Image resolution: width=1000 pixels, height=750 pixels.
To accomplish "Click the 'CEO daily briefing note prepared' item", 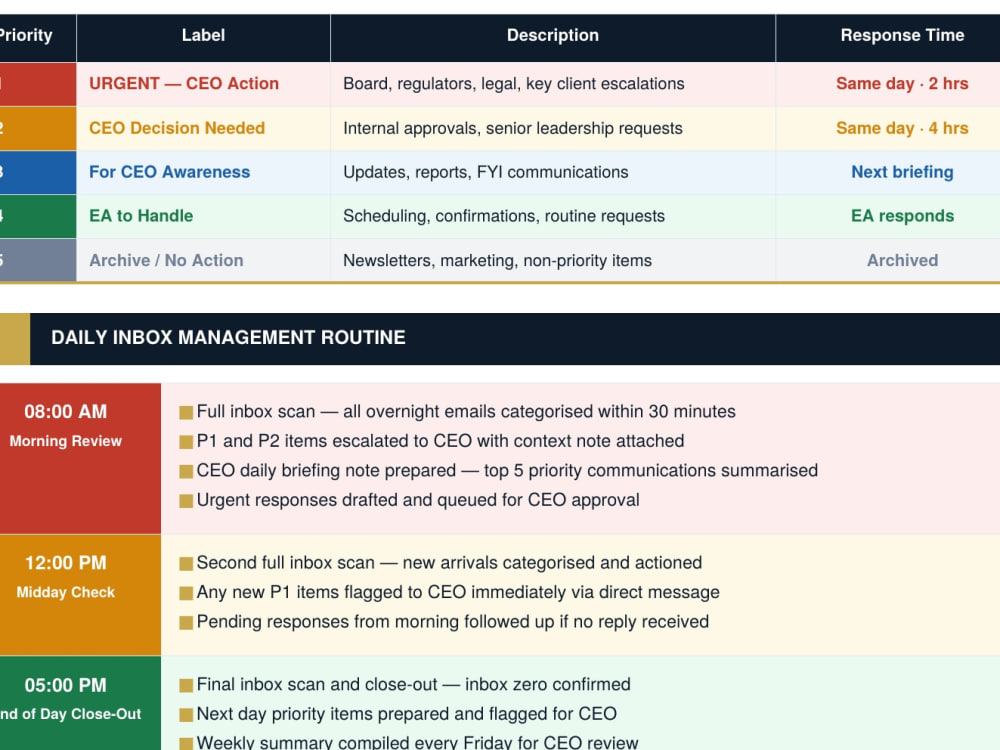I will [507, 471].
